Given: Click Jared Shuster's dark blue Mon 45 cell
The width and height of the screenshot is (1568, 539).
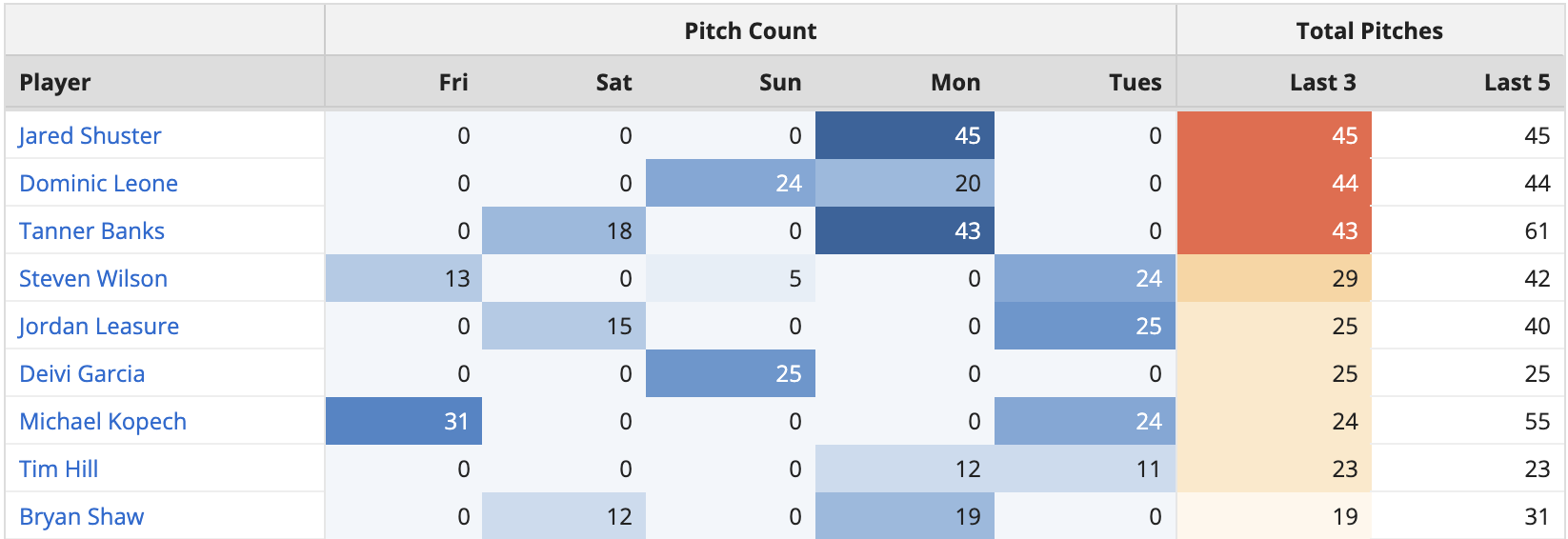Looking at the screenshot, I should pyautogui.click(x=905, y=135).
